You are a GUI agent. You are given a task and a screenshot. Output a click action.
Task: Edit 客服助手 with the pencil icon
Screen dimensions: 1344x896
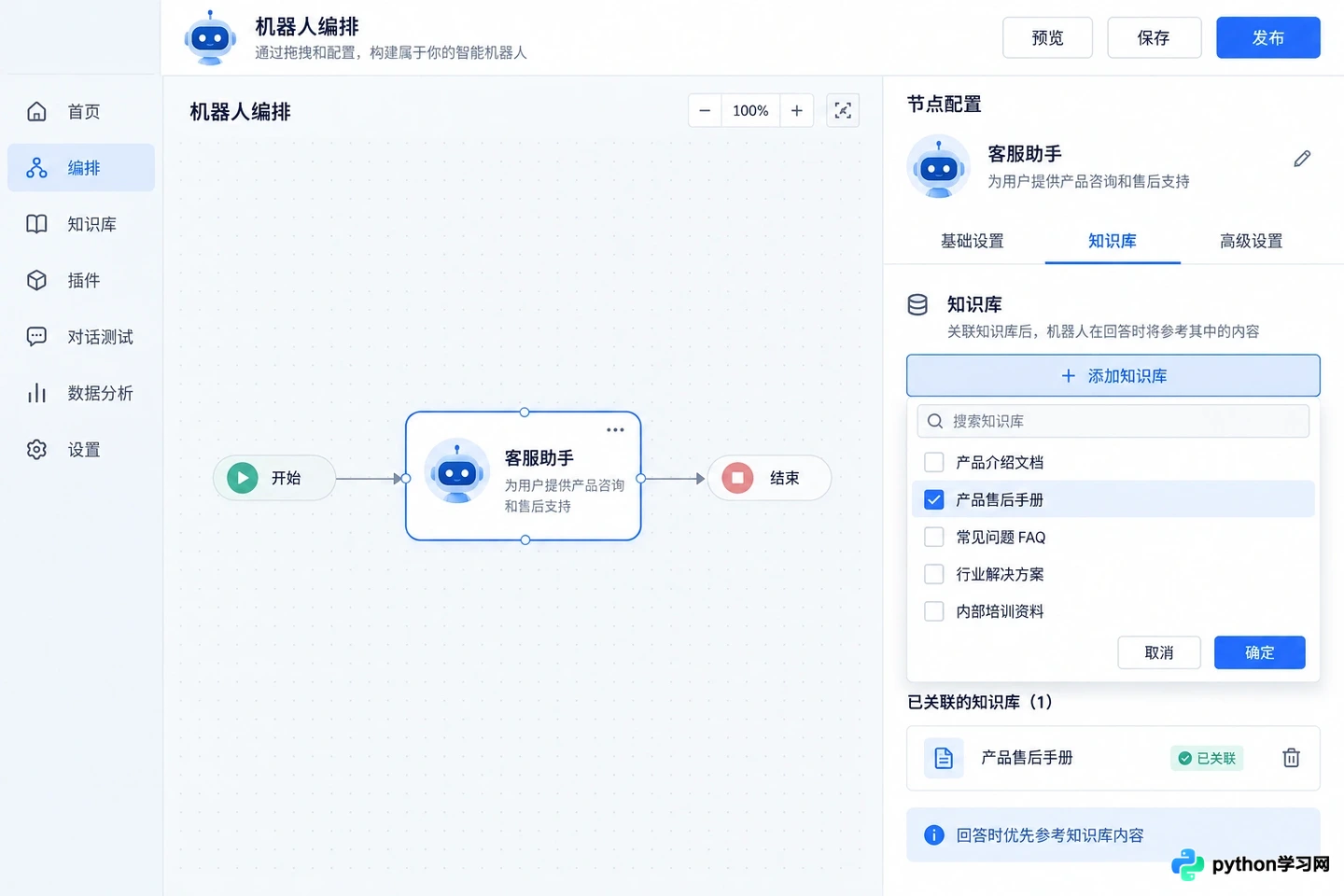click(x=1302, y=159)
